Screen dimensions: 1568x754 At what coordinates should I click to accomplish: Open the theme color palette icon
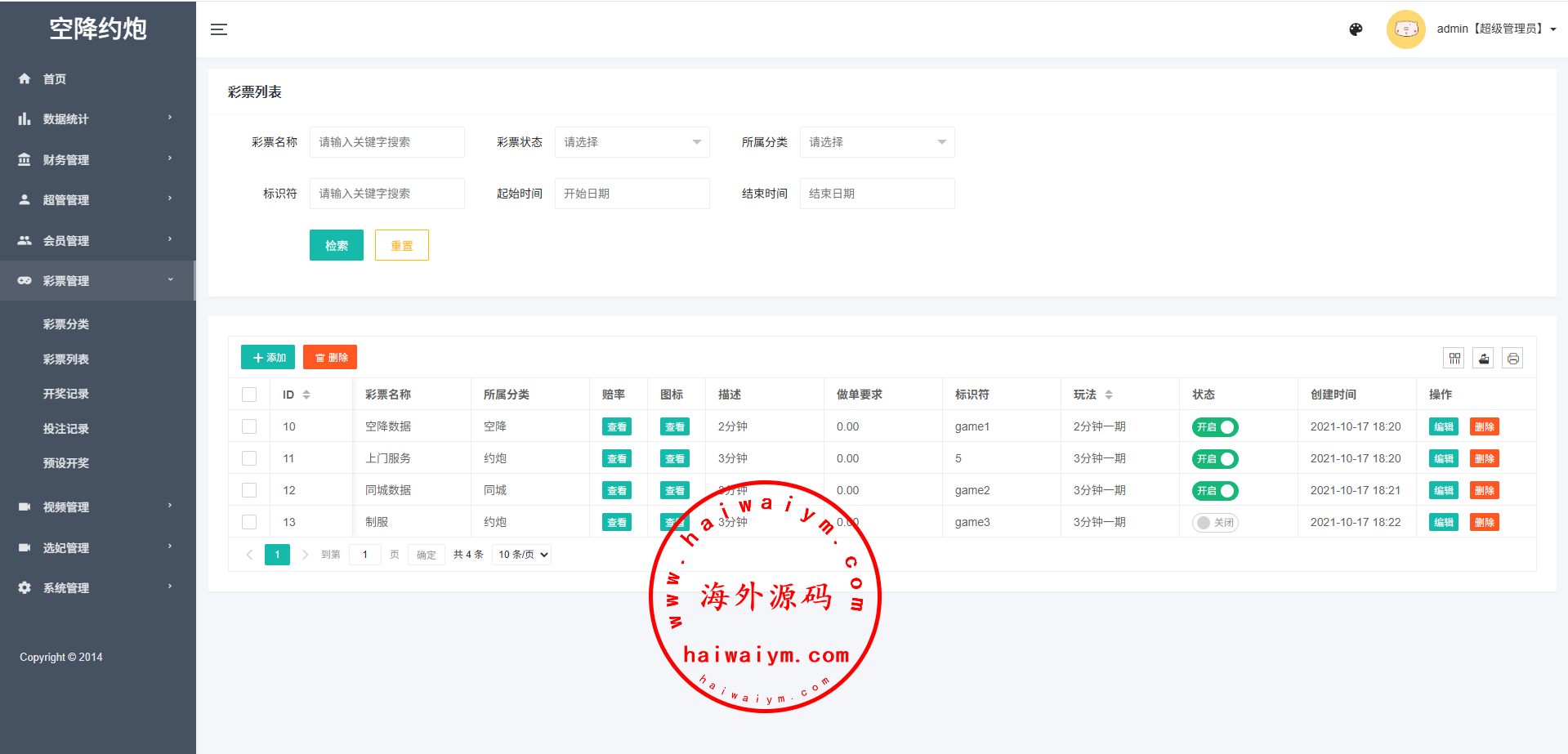pyautogui.click(x=1356, y=29)
